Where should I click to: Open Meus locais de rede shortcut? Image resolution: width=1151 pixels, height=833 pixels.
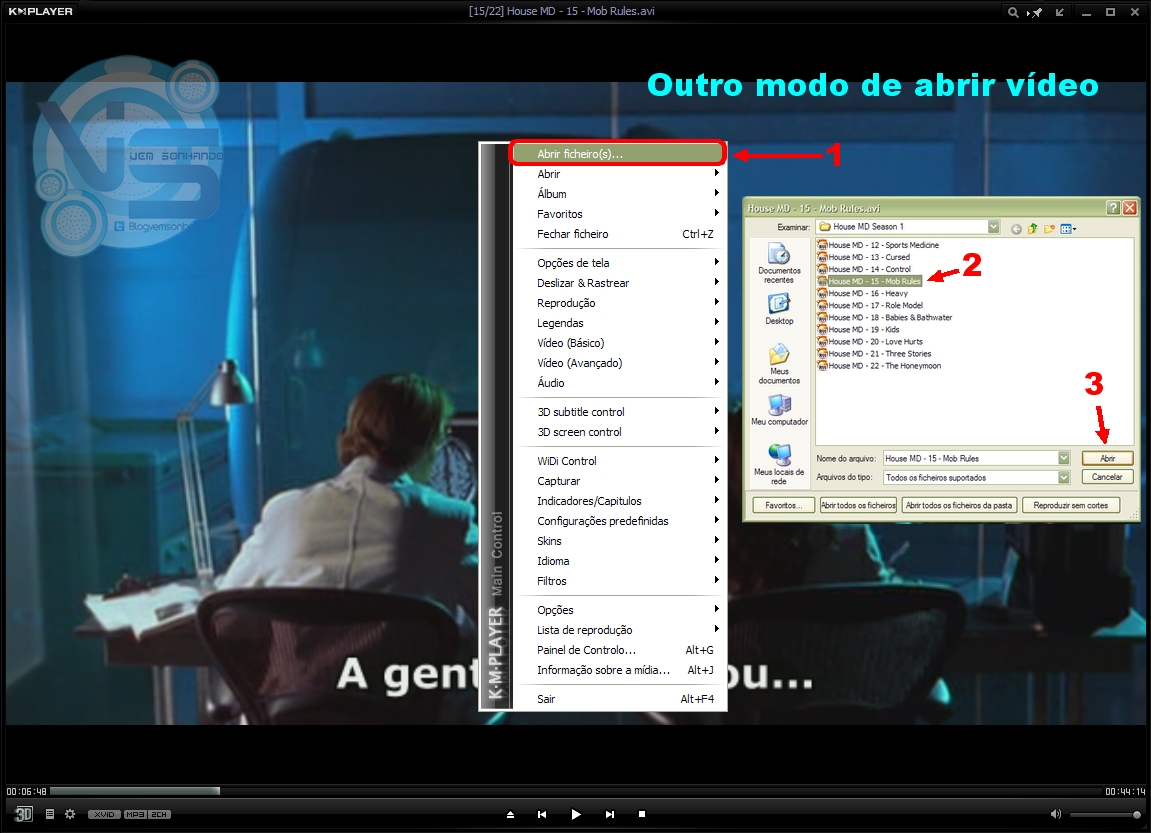tap(779, 464)
